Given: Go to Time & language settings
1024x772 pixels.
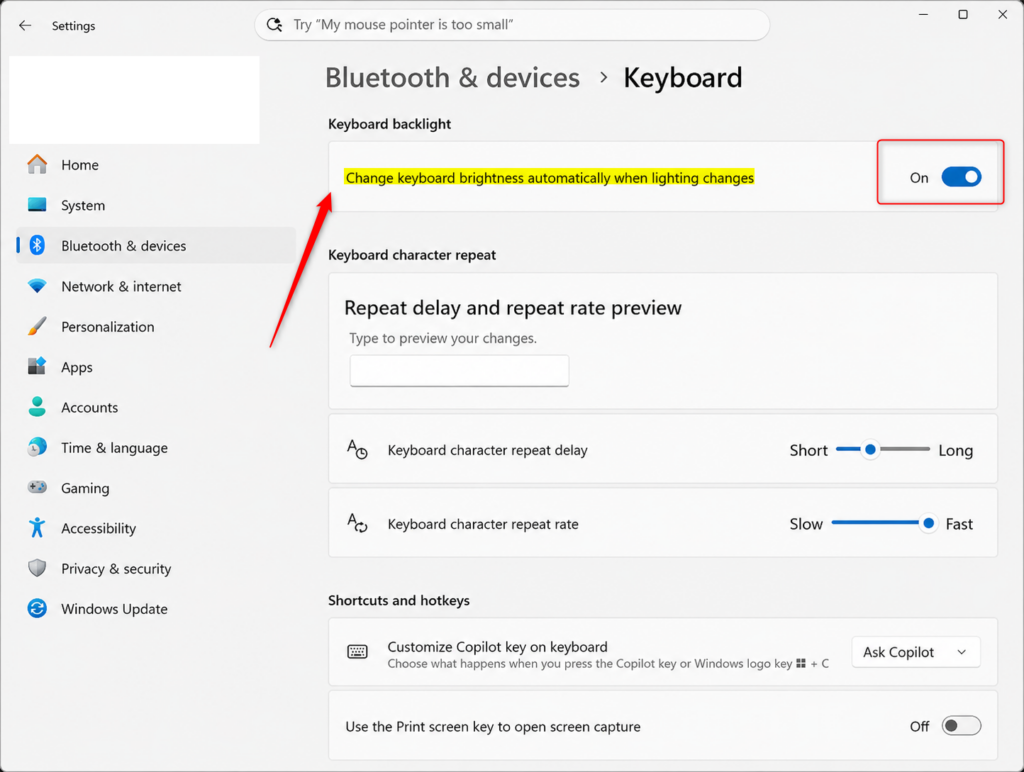Looking at the screenshot, I should (155, 448).
